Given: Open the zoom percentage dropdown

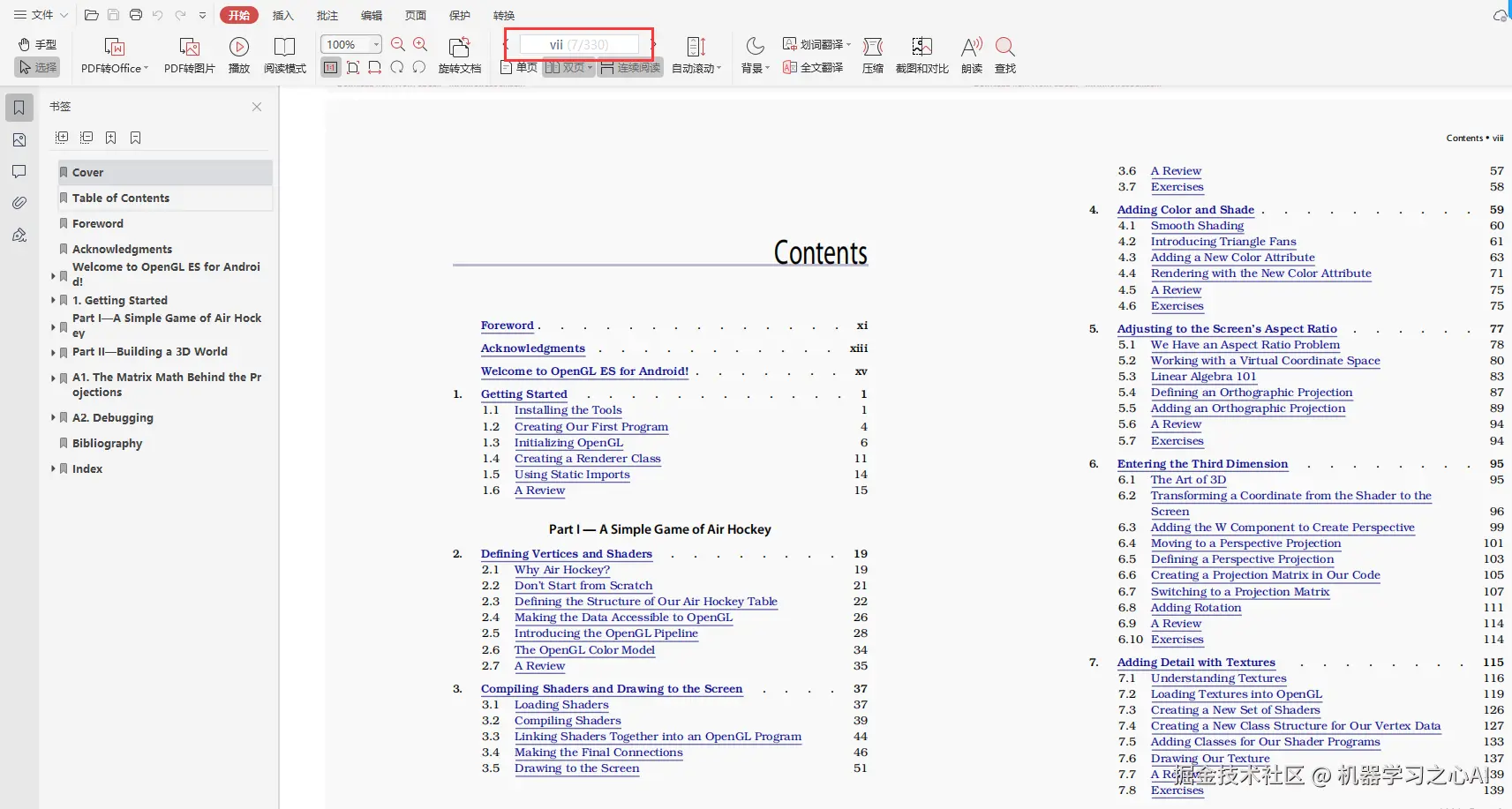Looking at the screenshot, I should coord(377,44).
